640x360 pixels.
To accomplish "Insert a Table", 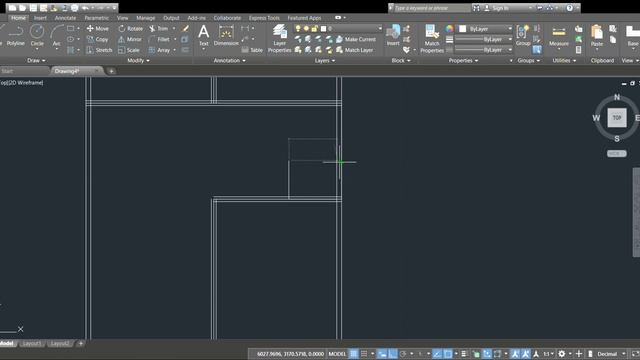I will (252, 50).
